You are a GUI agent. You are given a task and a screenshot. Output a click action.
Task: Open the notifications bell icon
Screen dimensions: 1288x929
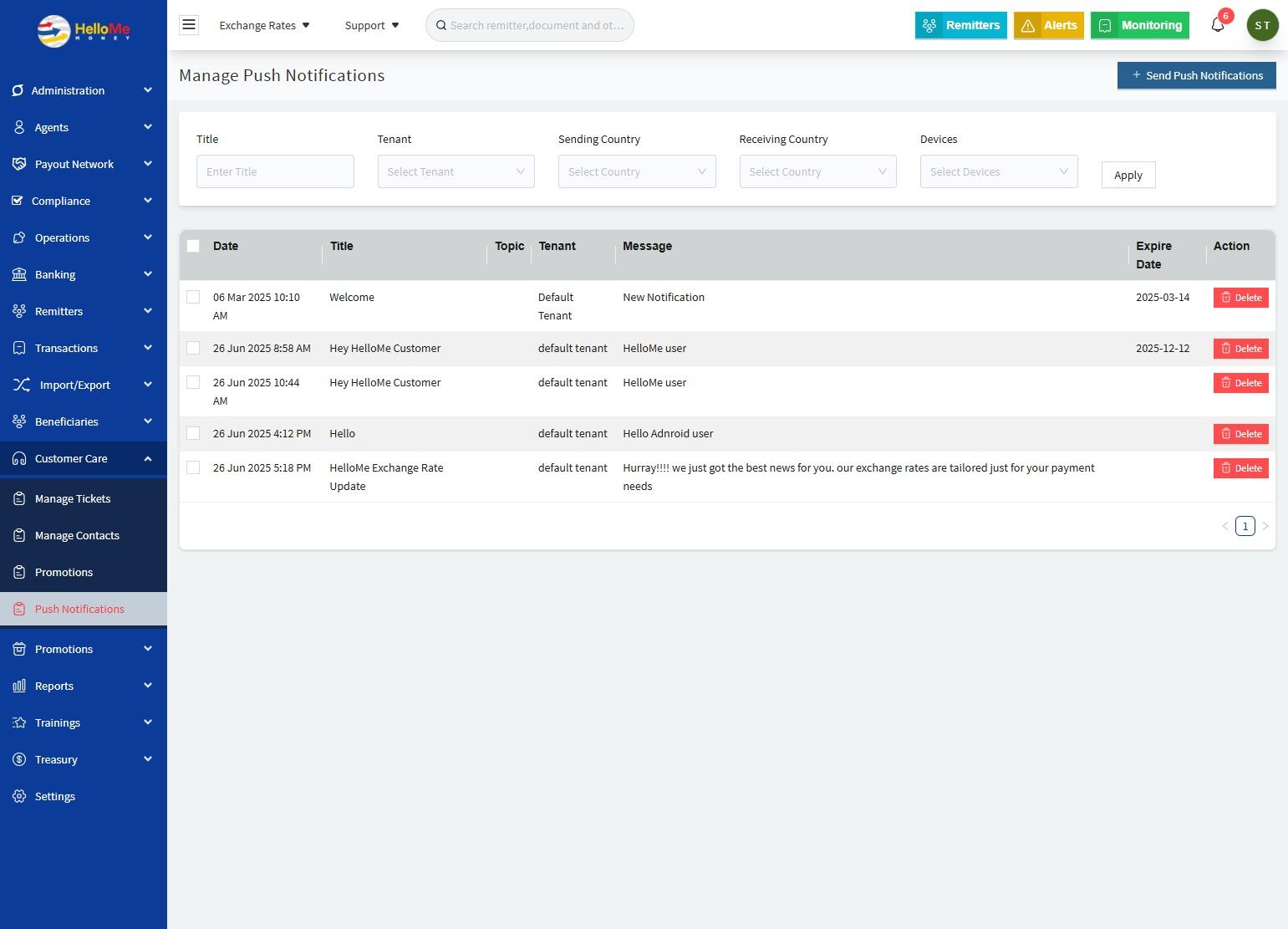(1218, 25)
